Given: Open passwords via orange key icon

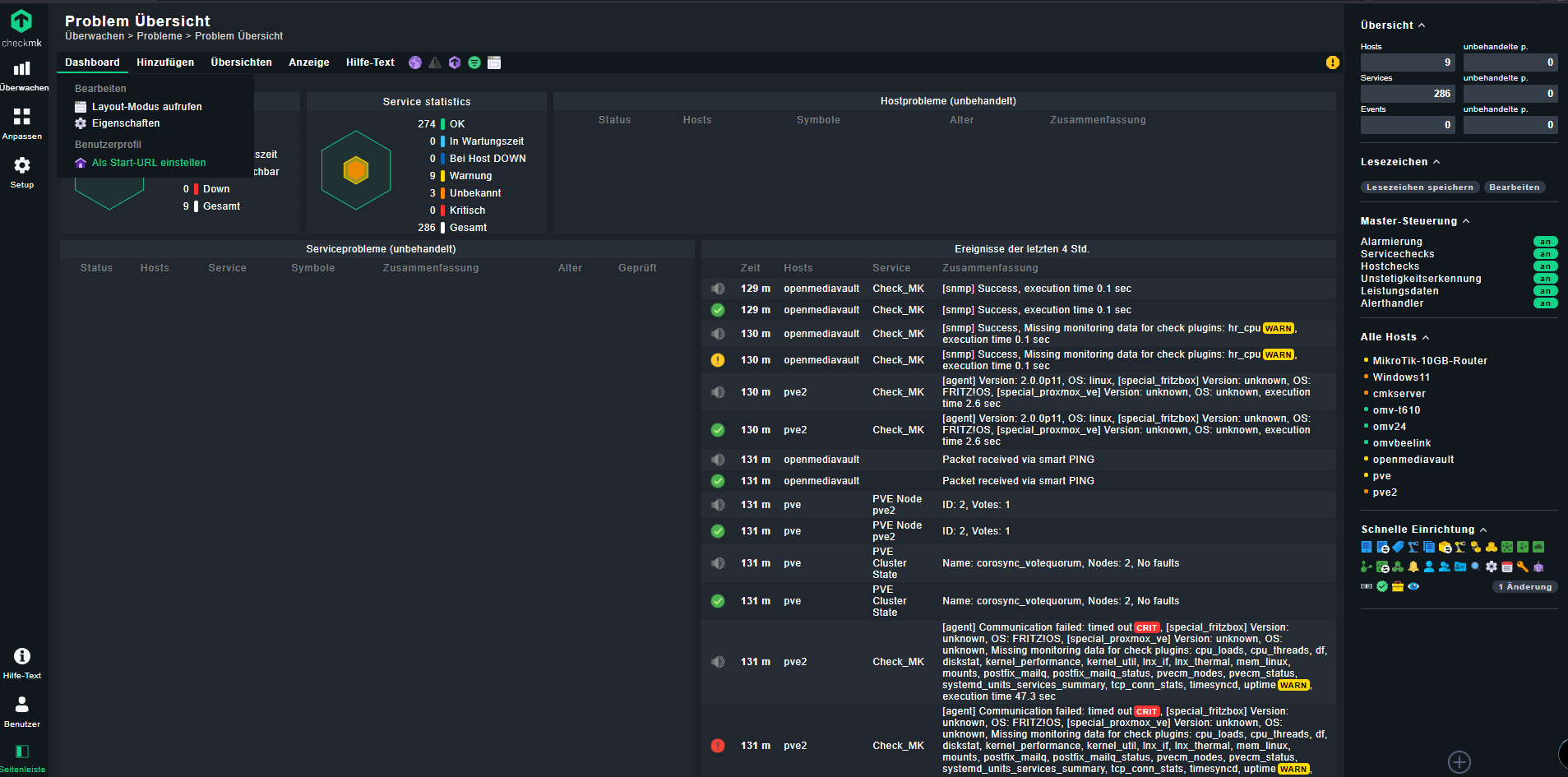Looking at the screenshot, I should tap(1523, 567).
